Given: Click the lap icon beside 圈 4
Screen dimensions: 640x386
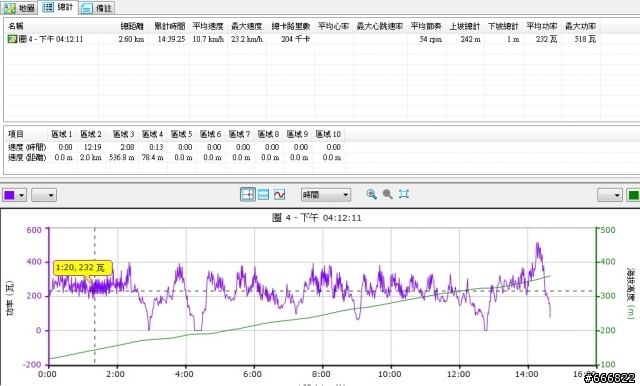Looking at the screenshot, I should pyautogui.click(x=12, y=39).
